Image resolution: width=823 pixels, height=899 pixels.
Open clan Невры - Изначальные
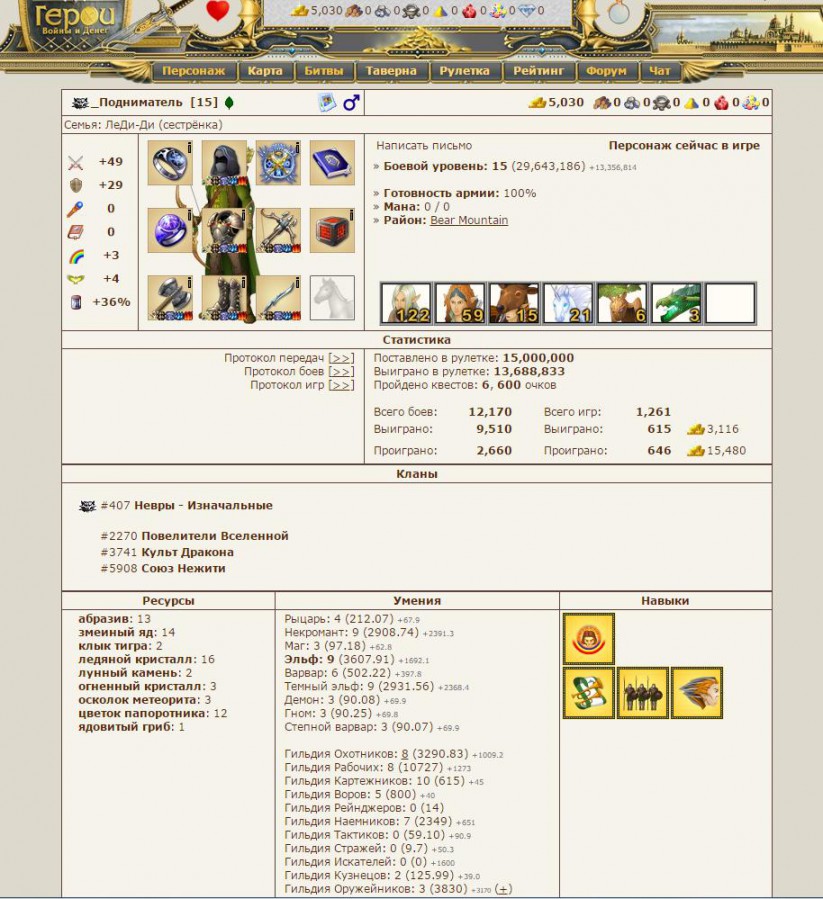(x=203, y=506)
